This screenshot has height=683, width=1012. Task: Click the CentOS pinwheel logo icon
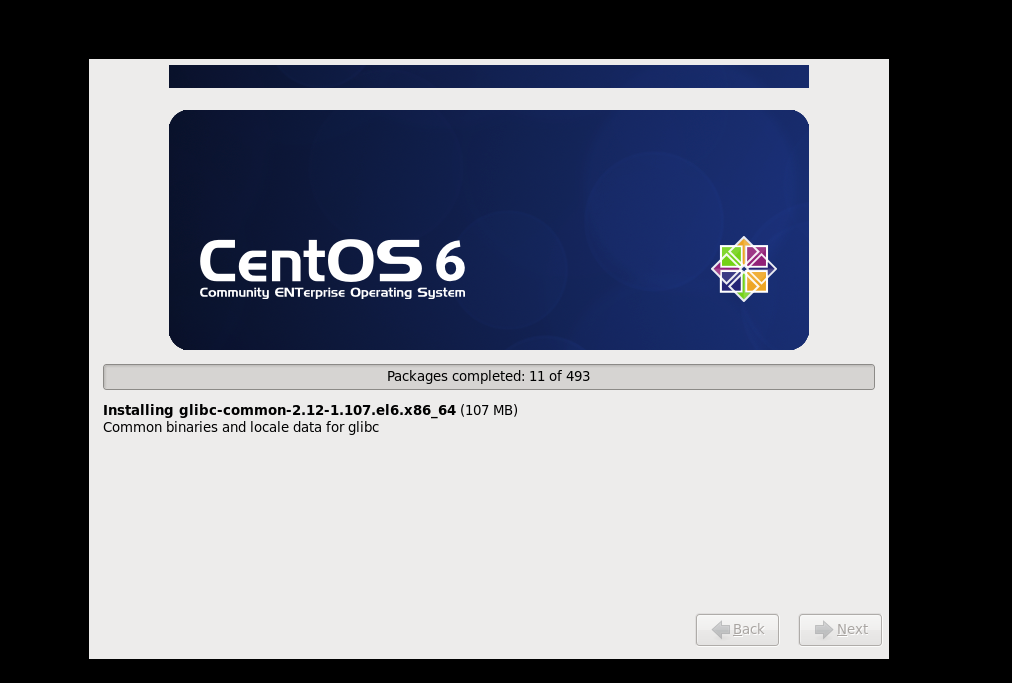pos(744,269)
